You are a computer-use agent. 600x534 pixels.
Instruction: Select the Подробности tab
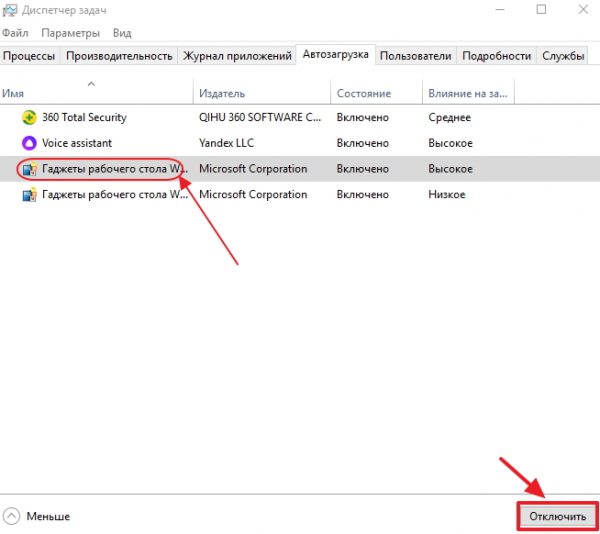(497, 56)
